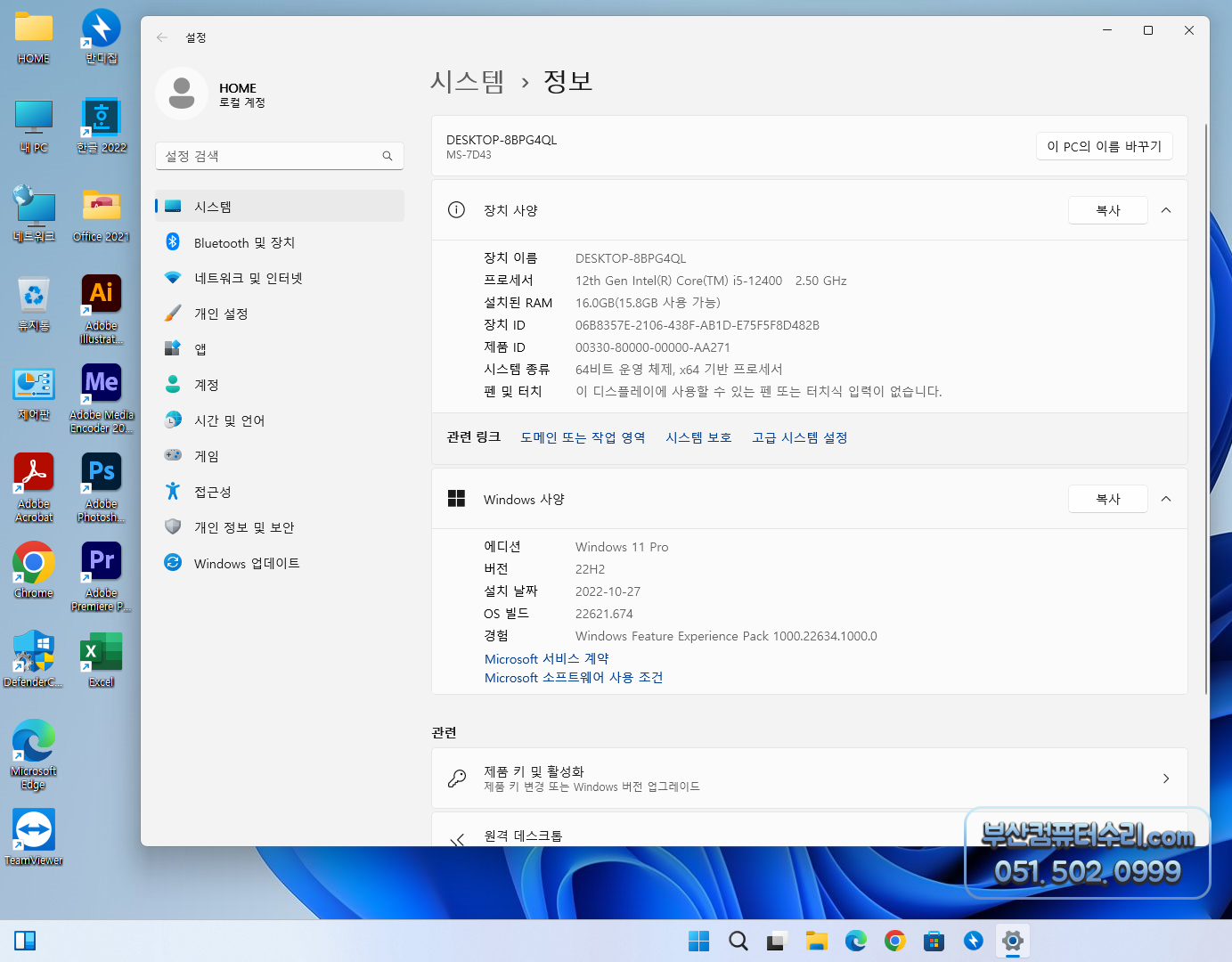This screenshot has width=1232, height=962.
Task: Collapse the 장치 사양 section
Action: pos(1166,210)
